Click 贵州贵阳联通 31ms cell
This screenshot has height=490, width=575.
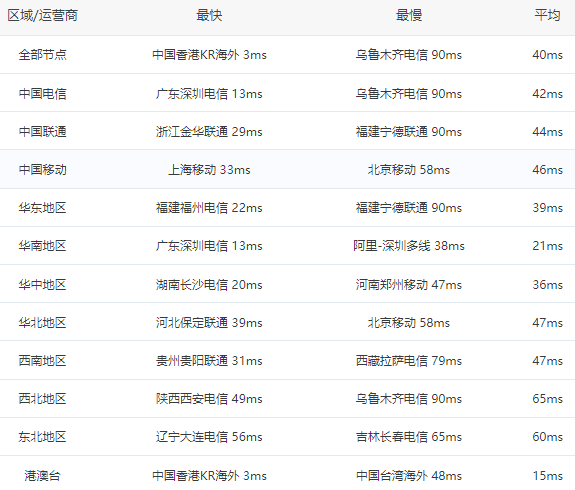[x=209, y=361]
